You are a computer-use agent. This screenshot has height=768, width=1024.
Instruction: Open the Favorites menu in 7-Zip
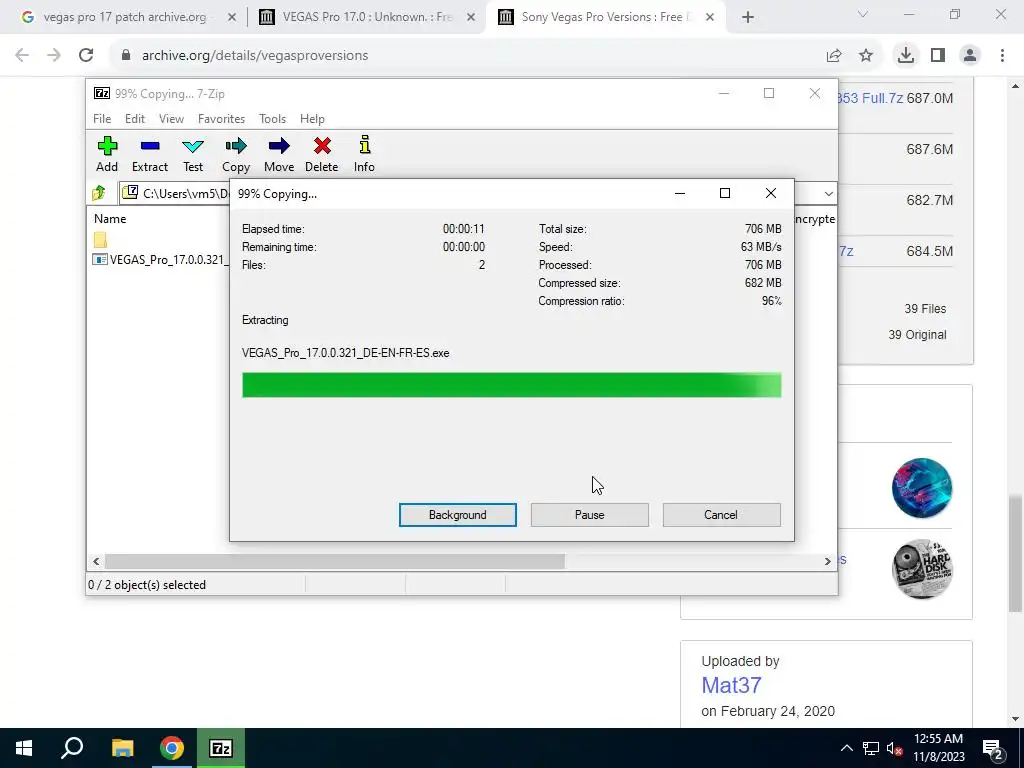221,119
